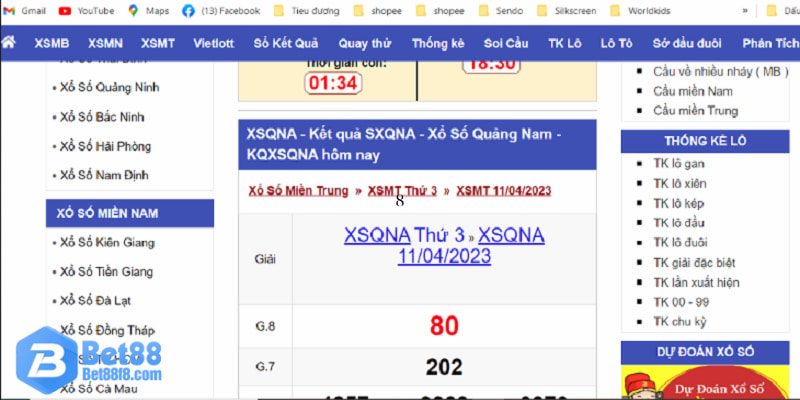
Task: Go to the site home icon
Action: click(x=8, y=43)
